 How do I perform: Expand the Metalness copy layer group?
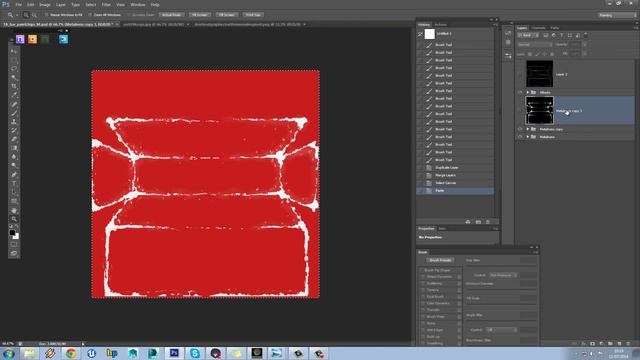(x=528, y=129)
